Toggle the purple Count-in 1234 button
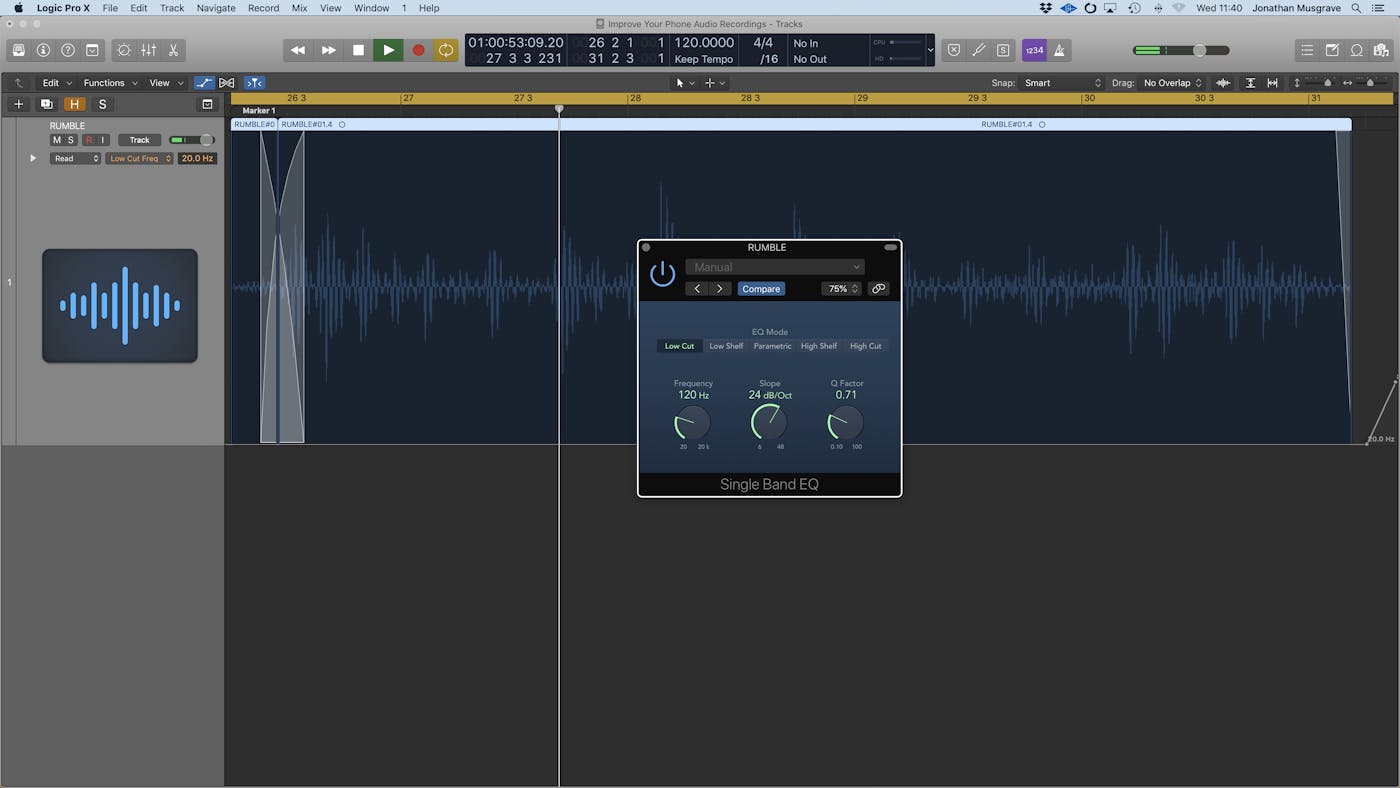1400x788 pixels. tap(1034, 50)
